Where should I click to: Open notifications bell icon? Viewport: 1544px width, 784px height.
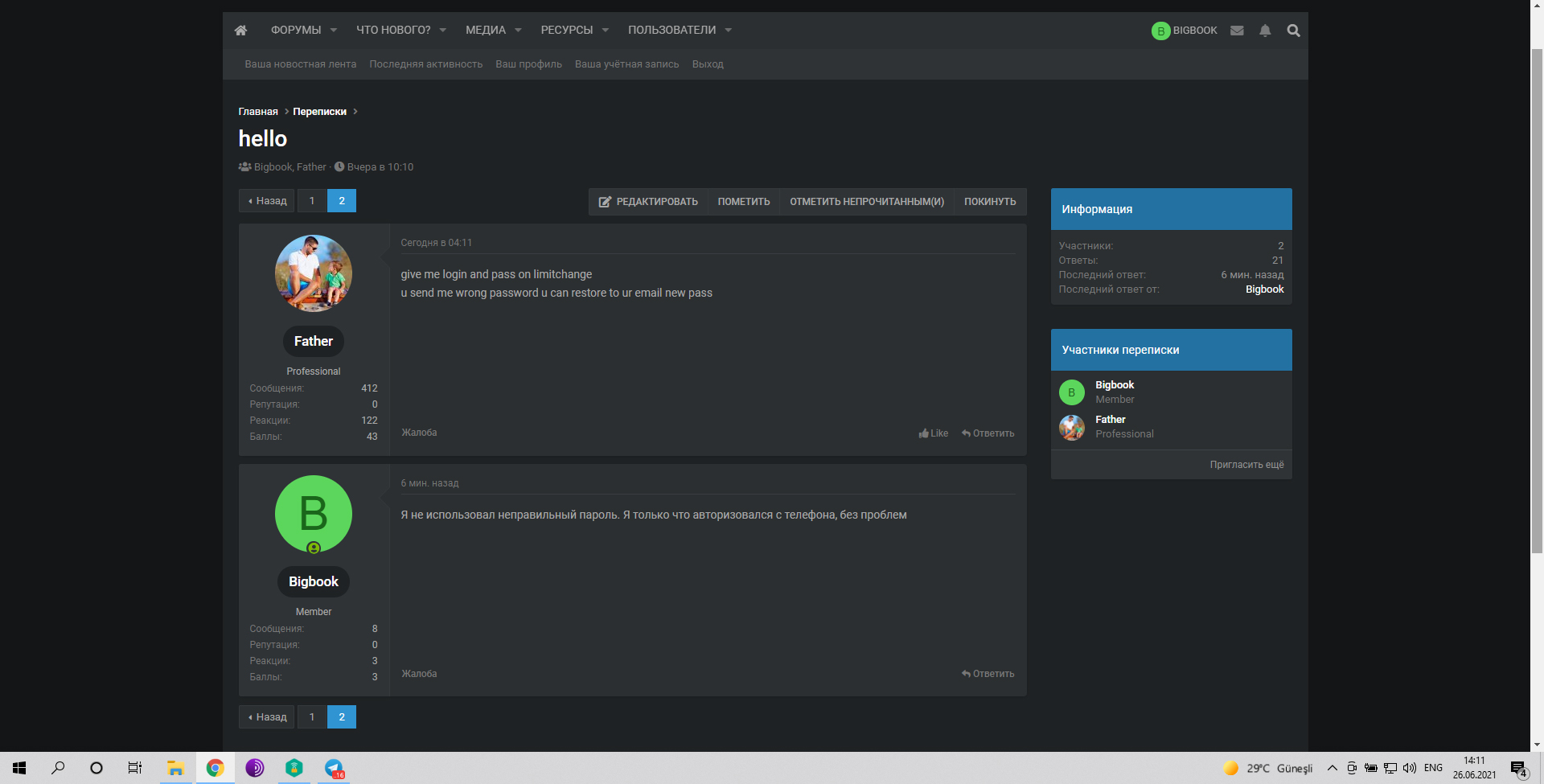1265,31
